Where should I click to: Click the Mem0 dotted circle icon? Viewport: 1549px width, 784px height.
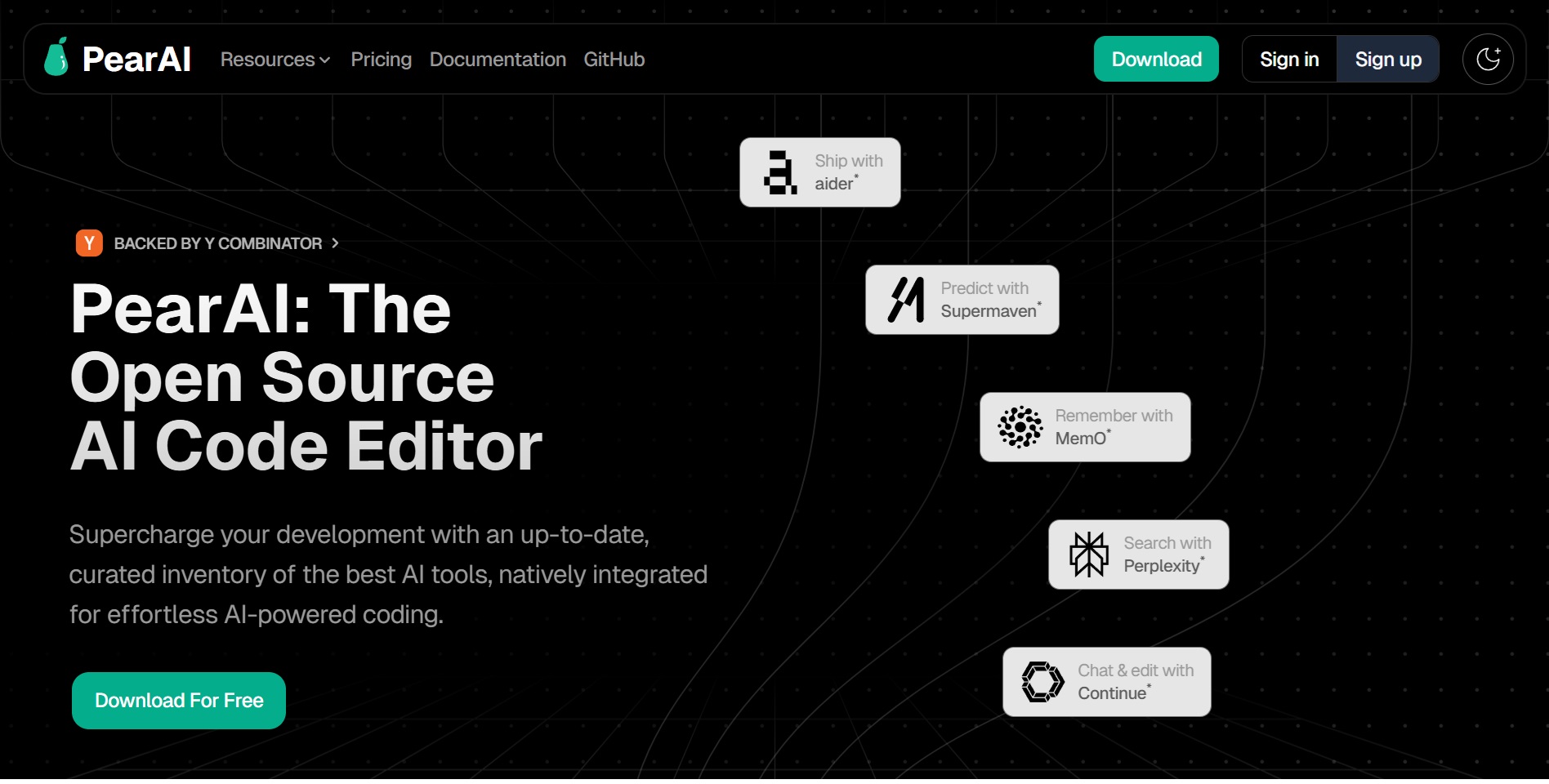coord(1020,427)
